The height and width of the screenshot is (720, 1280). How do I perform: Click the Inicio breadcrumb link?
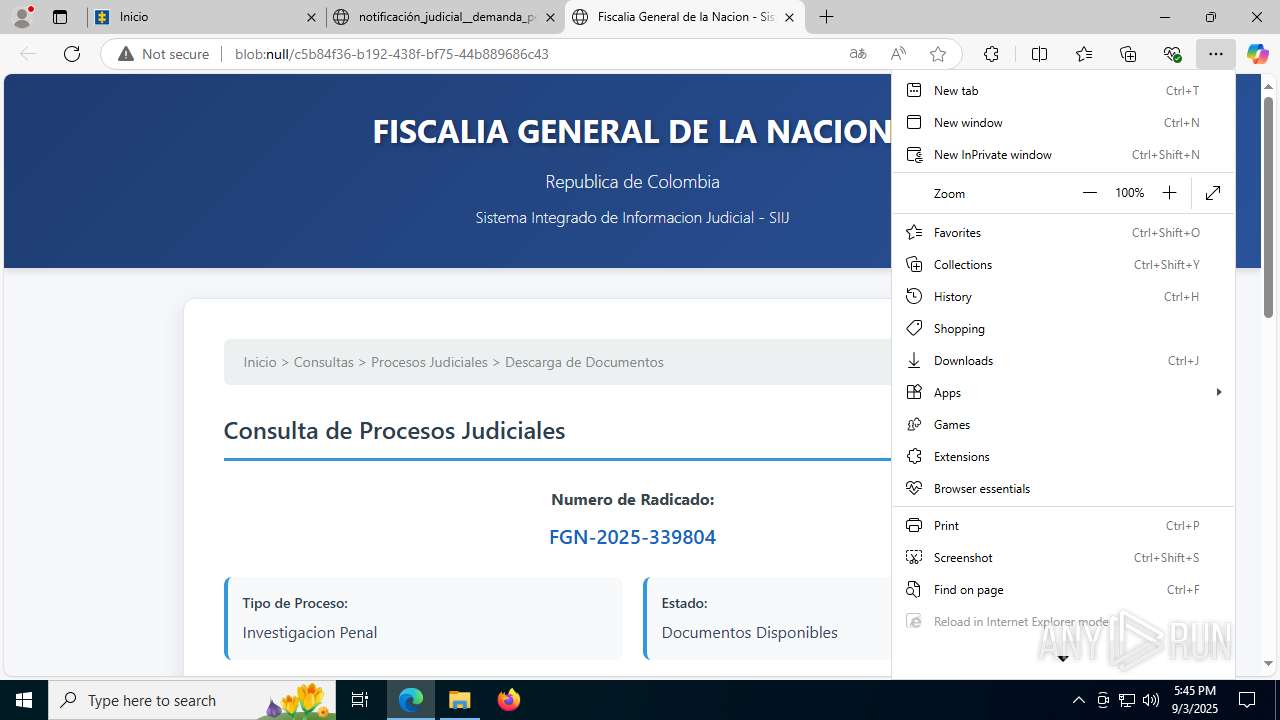coord(260,362)
